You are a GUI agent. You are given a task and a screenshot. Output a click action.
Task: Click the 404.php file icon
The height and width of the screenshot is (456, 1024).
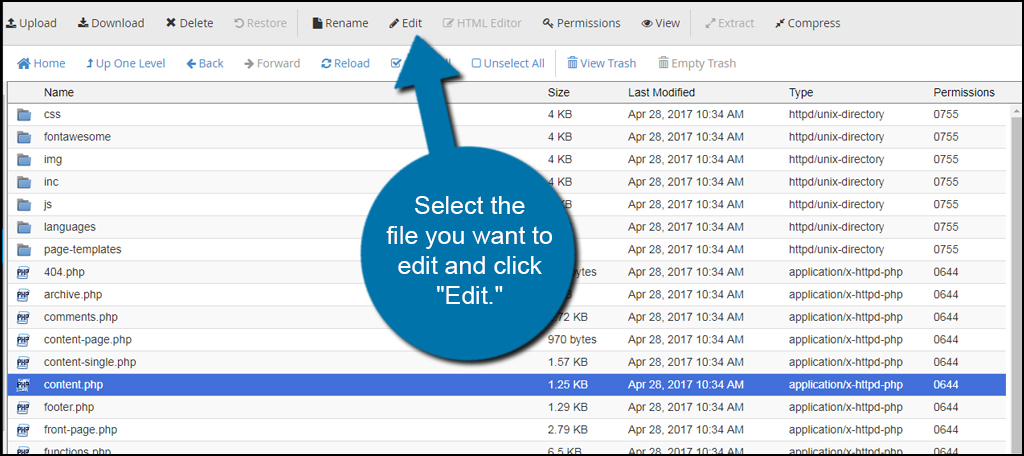[x=24, y=272]
